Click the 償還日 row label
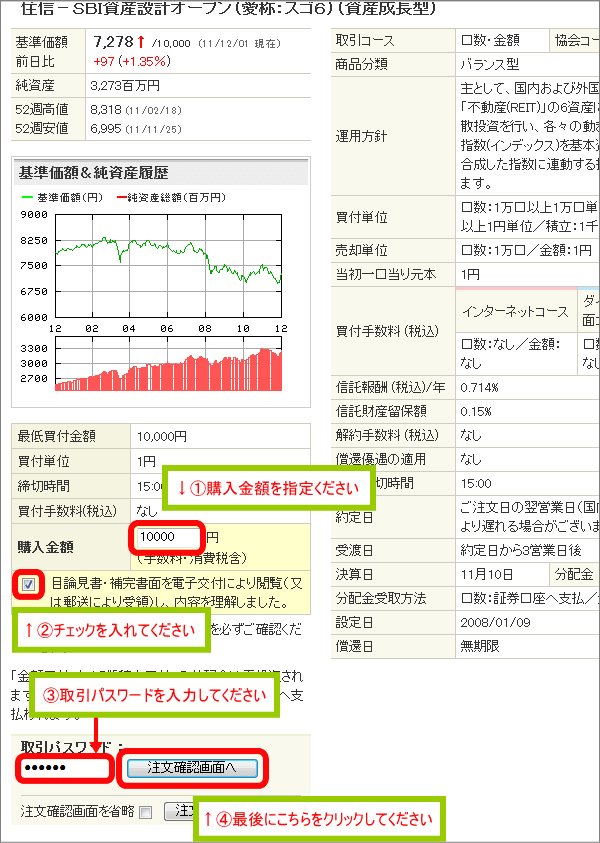The height and width of the screenshot is (843, 600). [354, 646]
